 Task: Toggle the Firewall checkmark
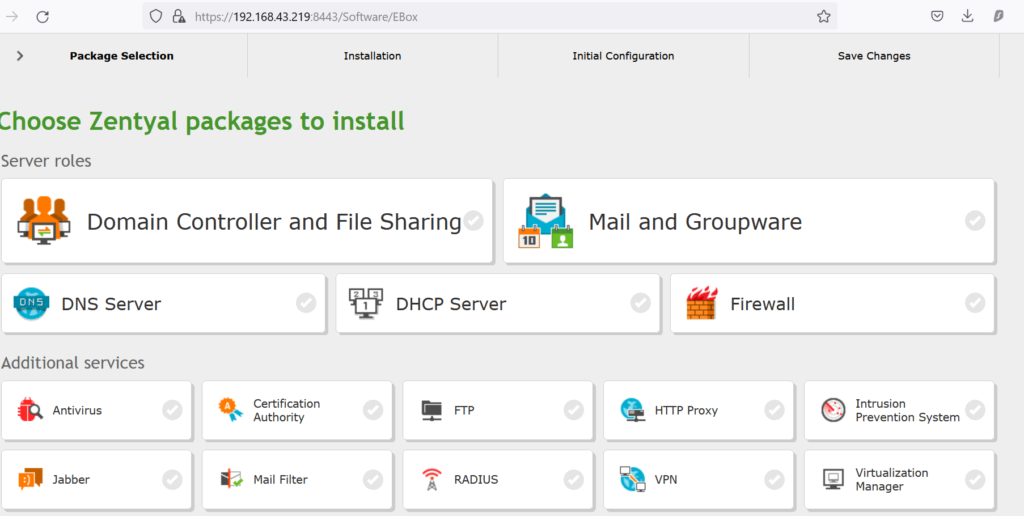point(975,302)
